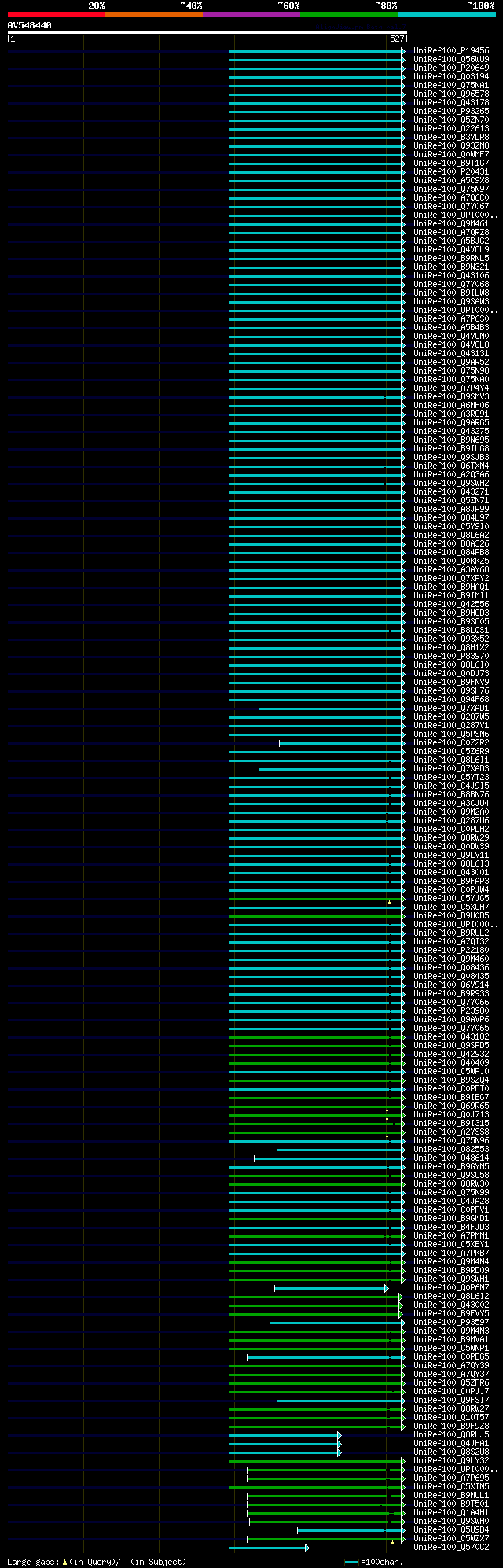Open hit UniRef100_P93597
Image resolution: width=503 pixels, height=1568 pixels.
[x=451, y=1322]
